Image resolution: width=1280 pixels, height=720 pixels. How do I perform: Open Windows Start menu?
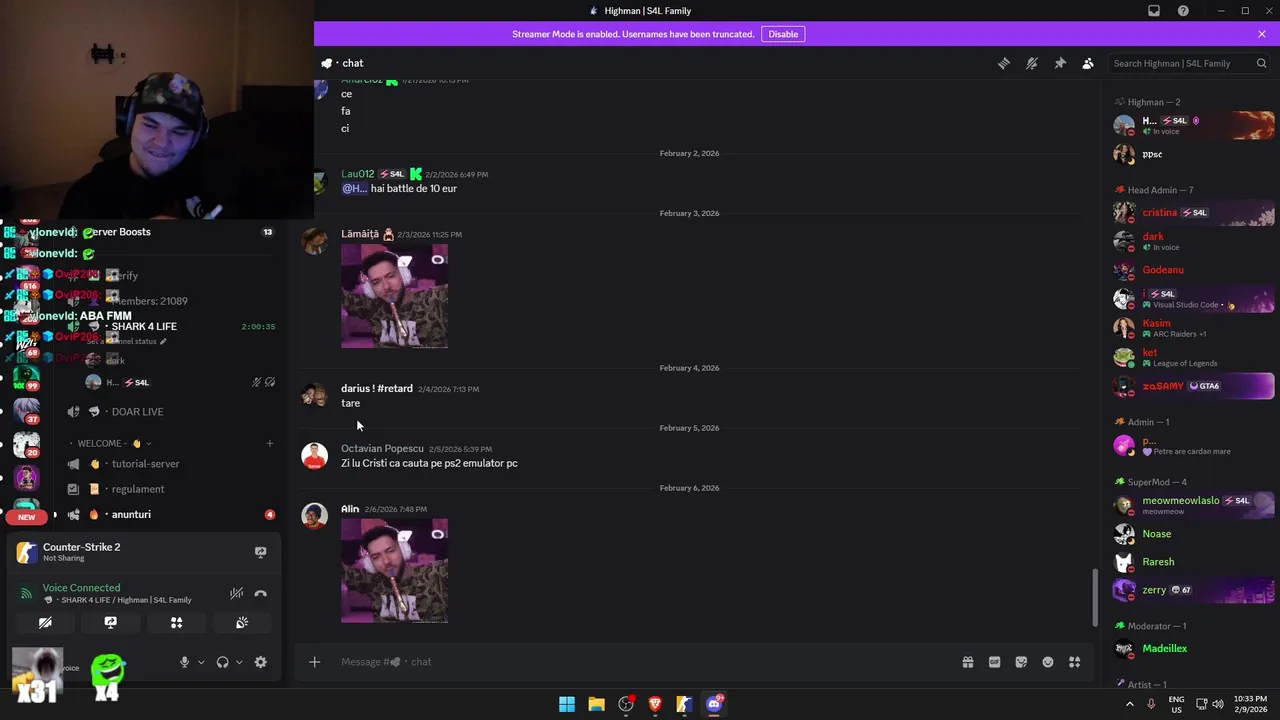click(x=567, y=704)
